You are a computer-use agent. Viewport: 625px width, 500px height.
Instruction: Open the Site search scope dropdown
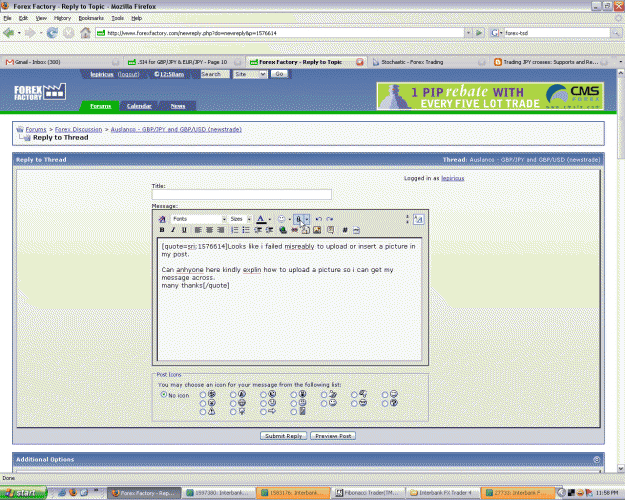[250, 74]
